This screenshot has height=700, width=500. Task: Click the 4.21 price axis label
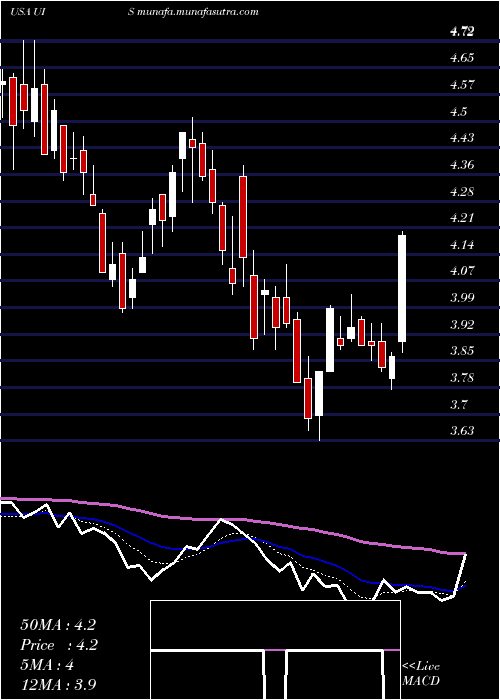[462, 217]
